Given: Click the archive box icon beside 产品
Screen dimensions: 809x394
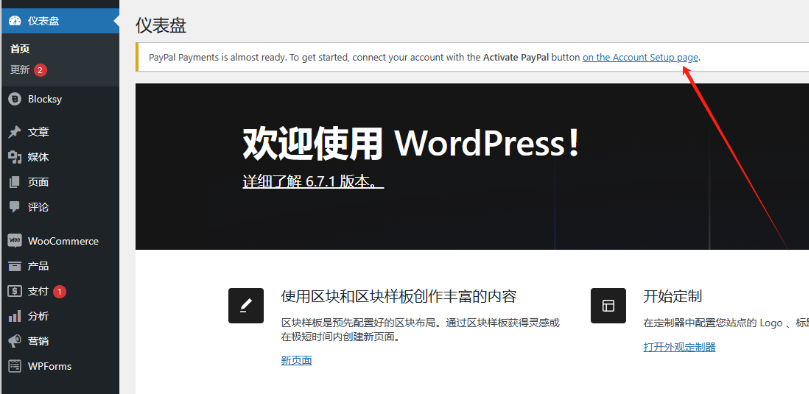Looking at the screenshot, I should (x=14, y=266).
